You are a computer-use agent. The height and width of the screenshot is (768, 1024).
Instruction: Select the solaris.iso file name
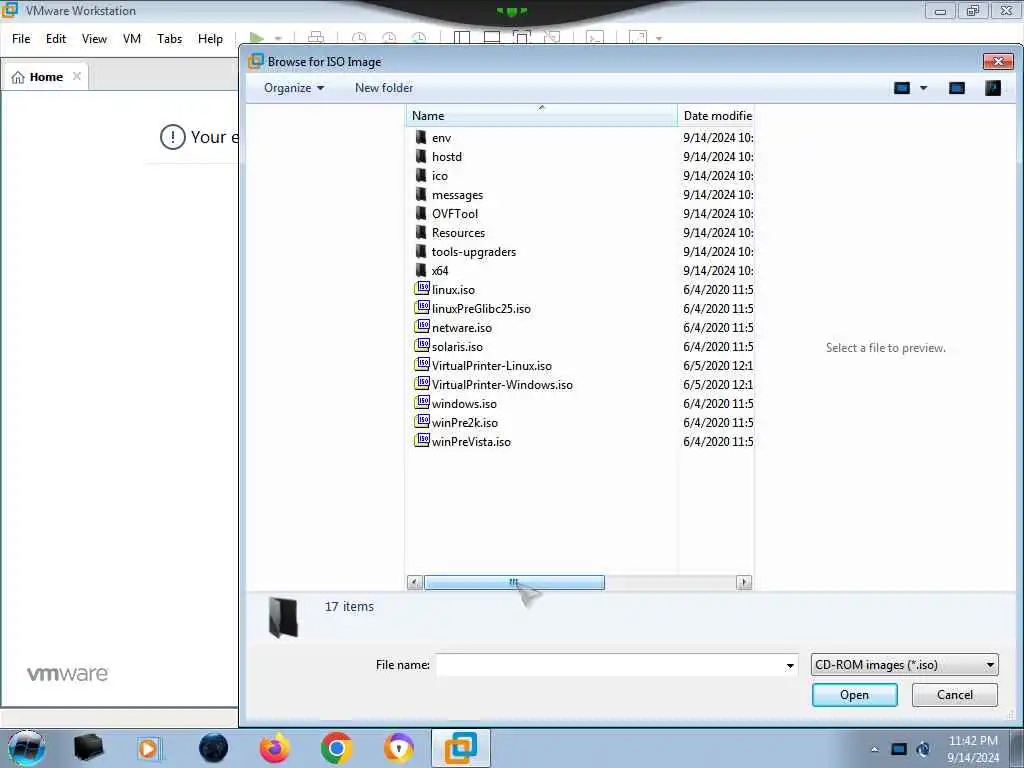point(457,347)
